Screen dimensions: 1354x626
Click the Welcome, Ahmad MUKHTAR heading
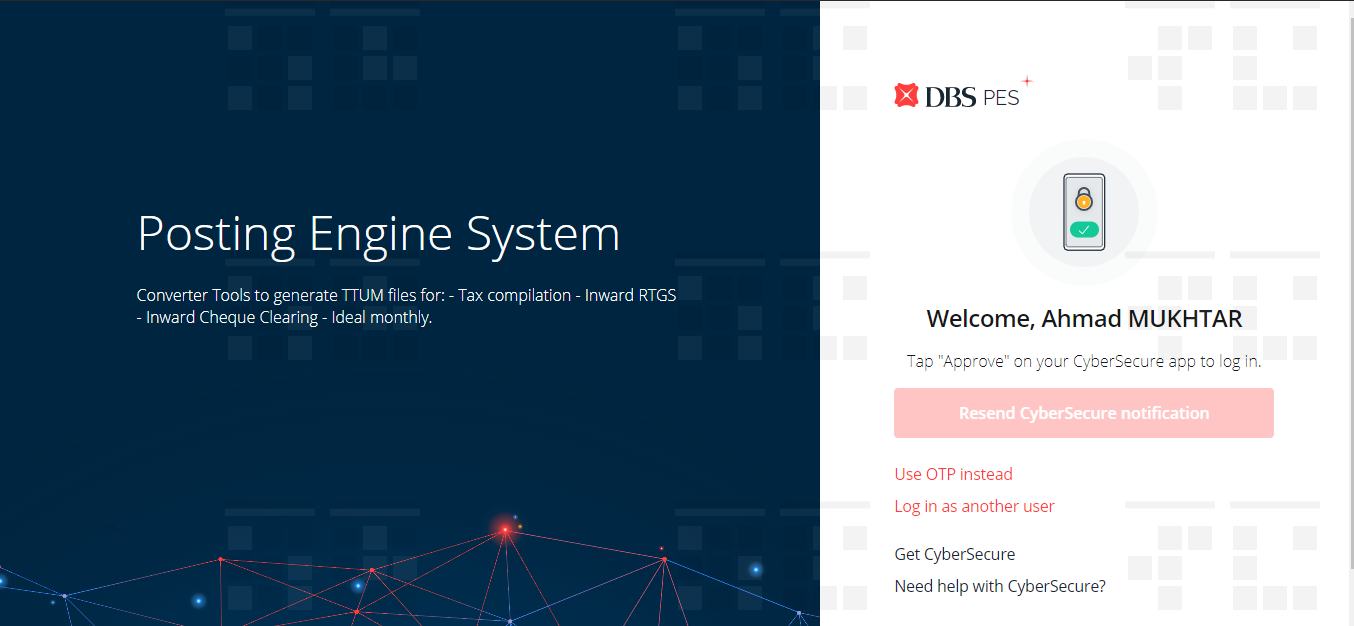(x=1084, y=319)
